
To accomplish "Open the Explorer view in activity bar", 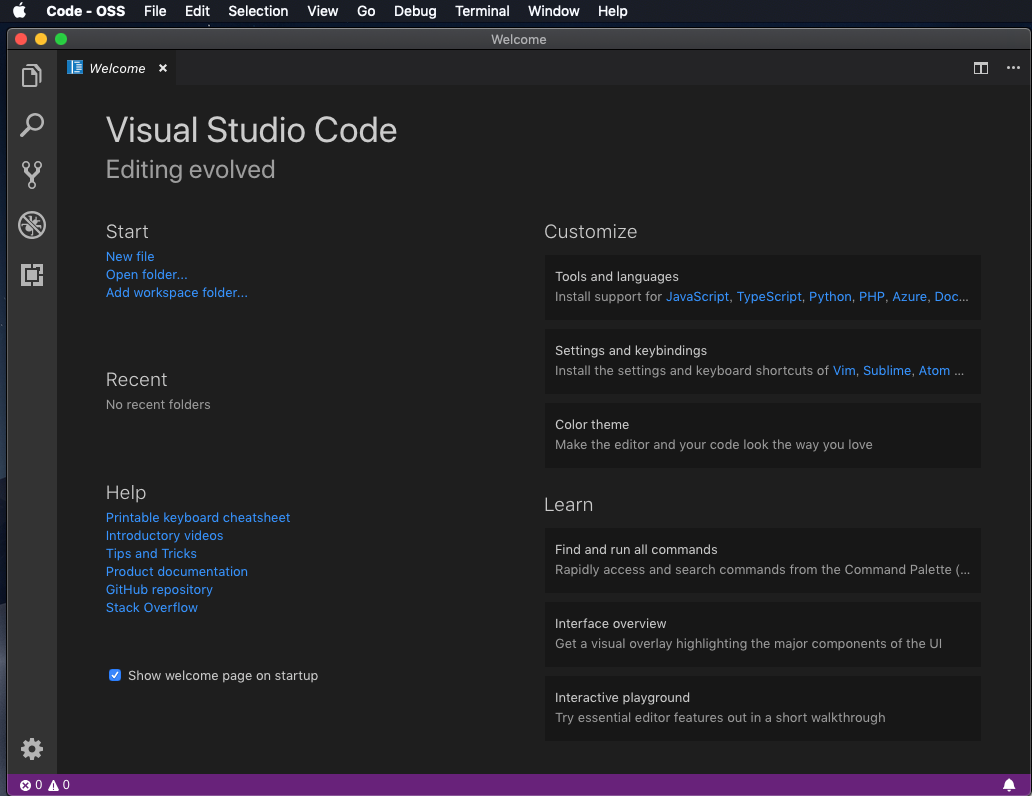I will click(32, 76).
